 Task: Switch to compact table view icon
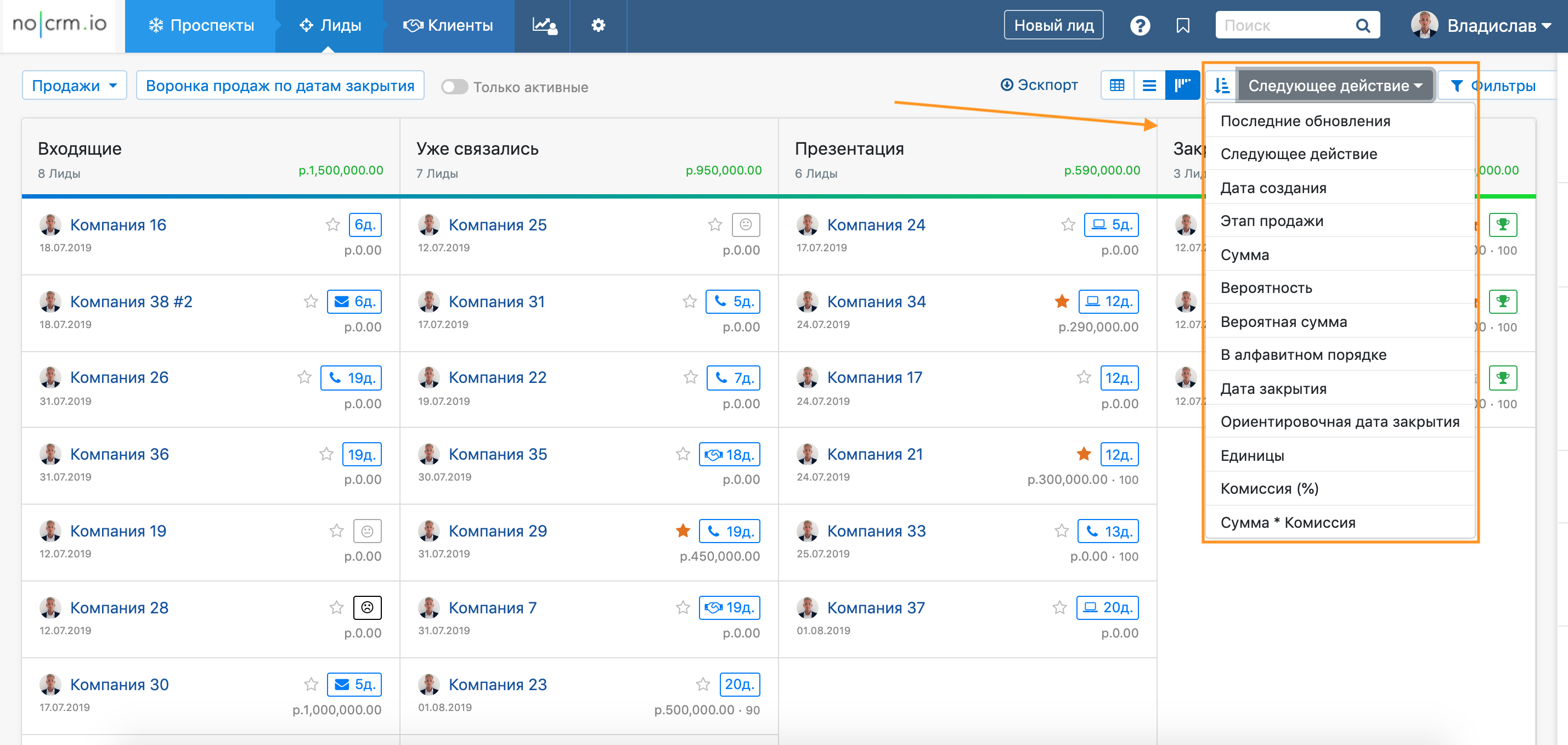coord(1117,86)
